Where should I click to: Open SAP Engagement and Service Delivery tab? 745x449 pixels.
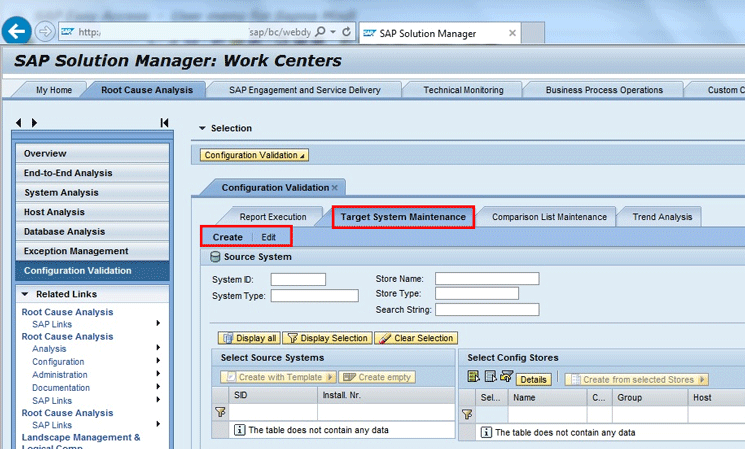coord(305,90)
